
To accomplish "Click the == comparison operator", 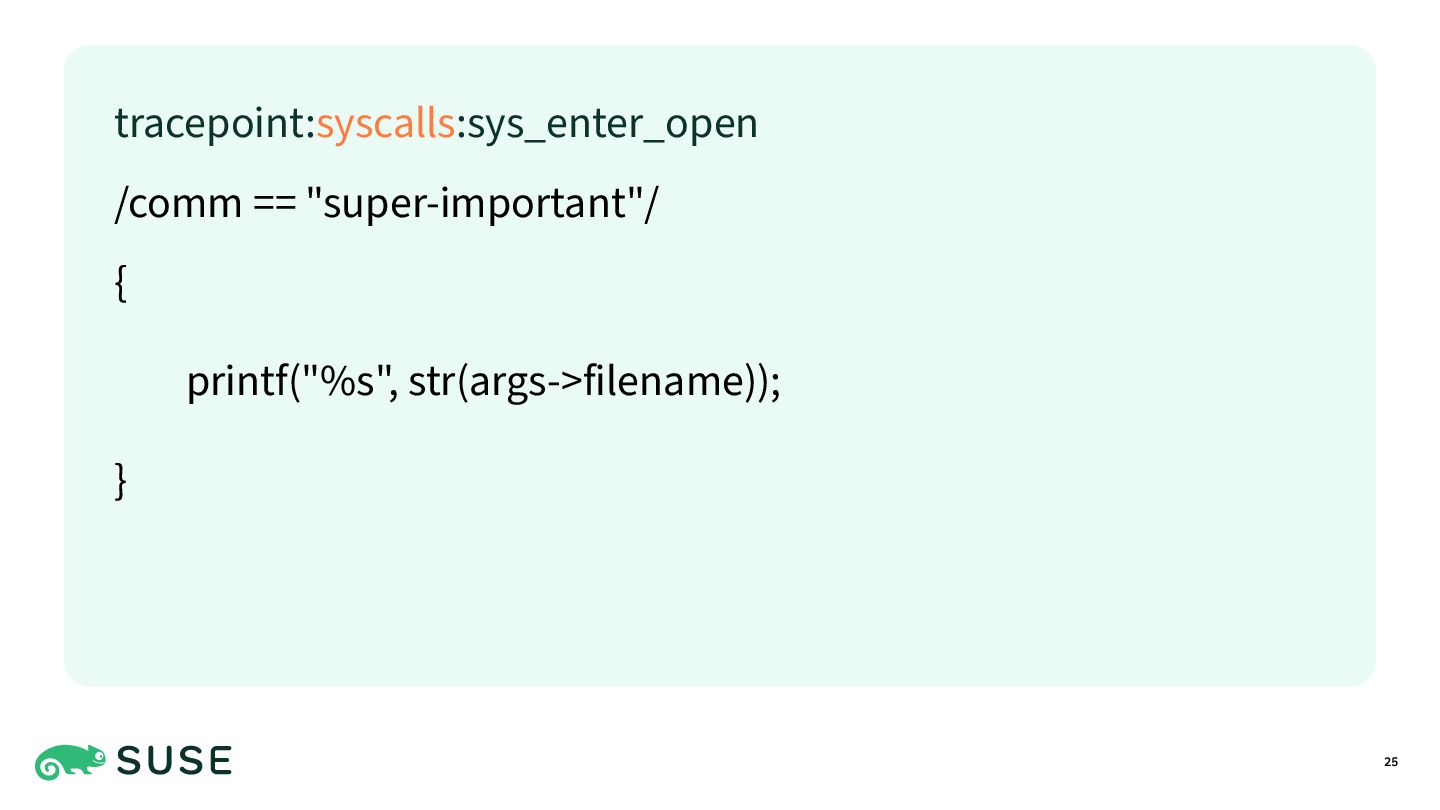I will [x=272, y=205].
